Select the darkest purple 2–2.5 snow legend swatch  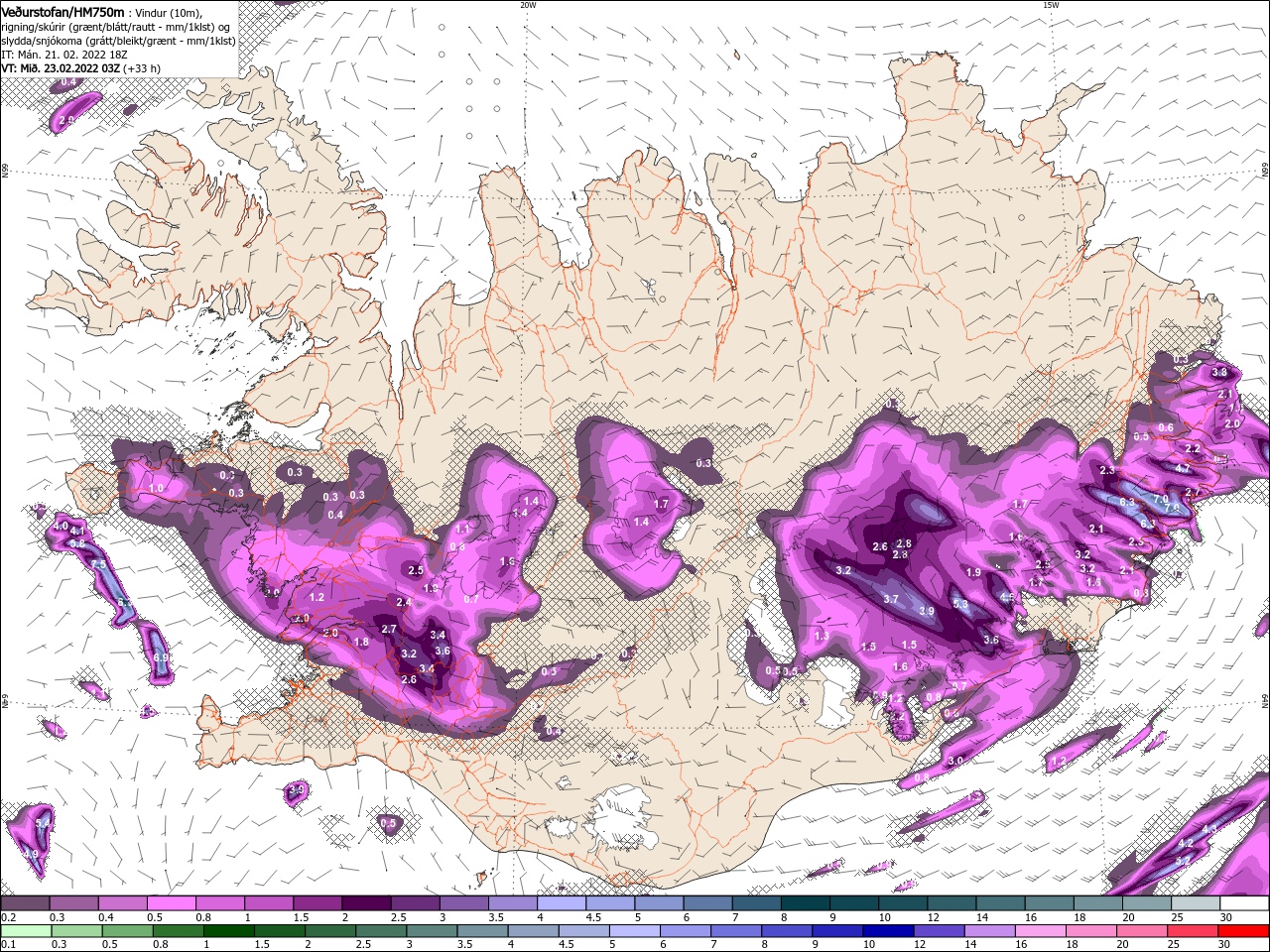[x=366, y=903]
